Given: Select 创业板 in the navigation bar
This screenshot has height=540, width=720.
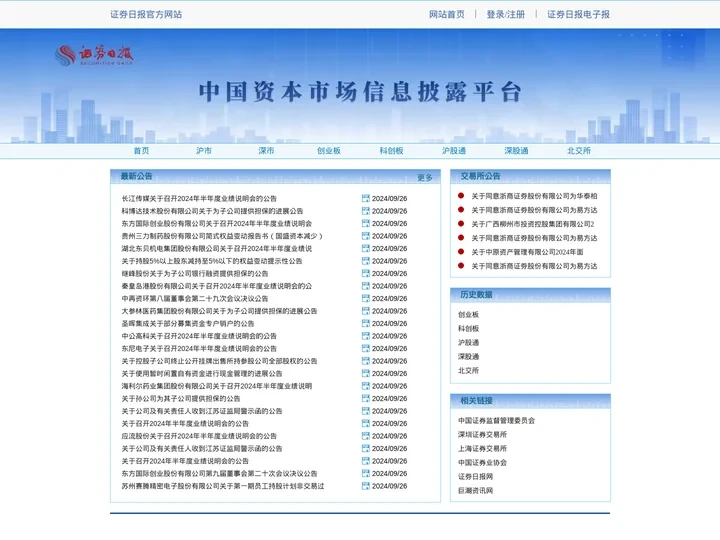Looking at the screenshot, I should (x=329, y=151).
